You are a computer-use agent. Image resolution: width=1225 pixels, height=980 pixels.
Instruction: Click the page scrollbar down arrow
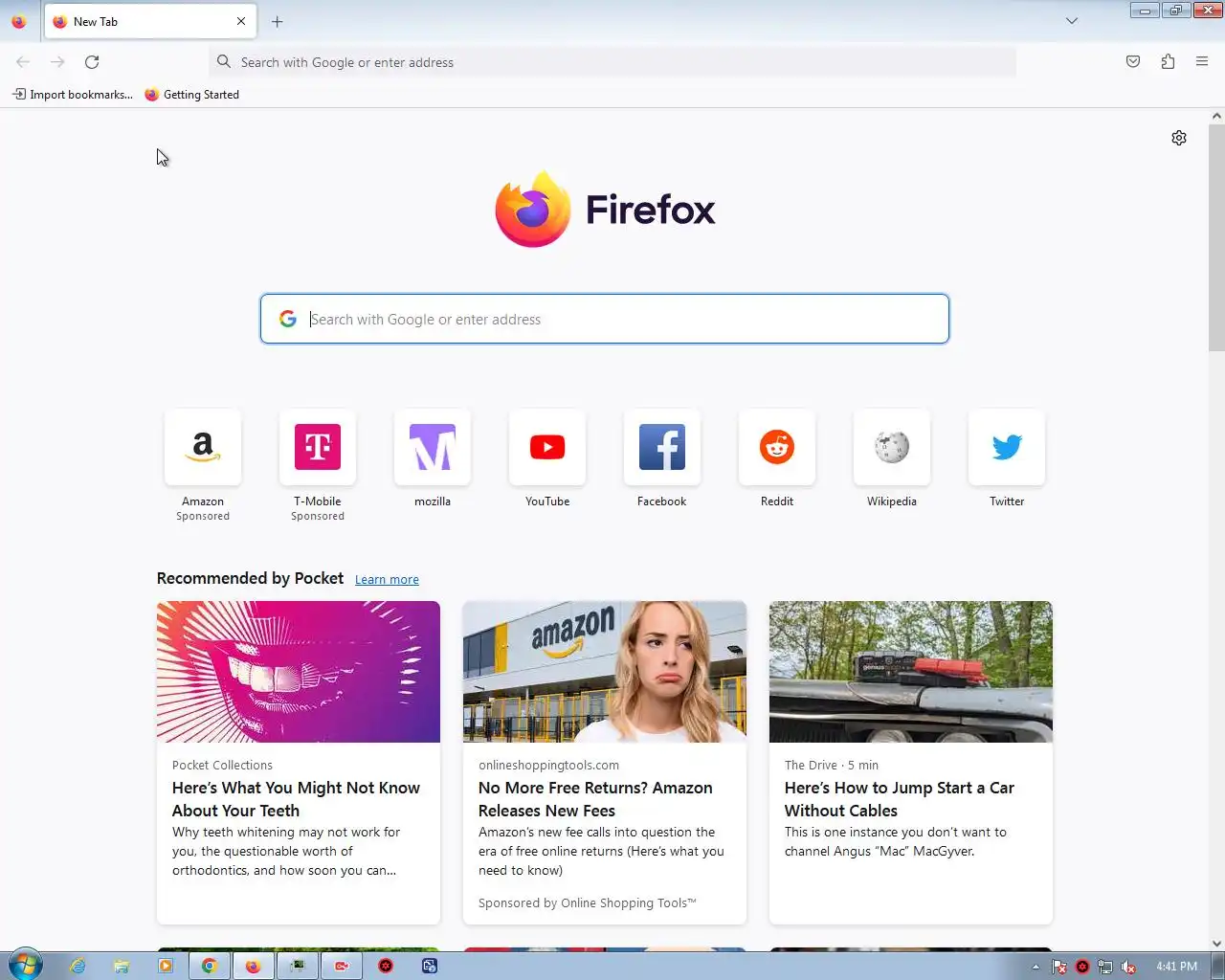(1216, 944)
